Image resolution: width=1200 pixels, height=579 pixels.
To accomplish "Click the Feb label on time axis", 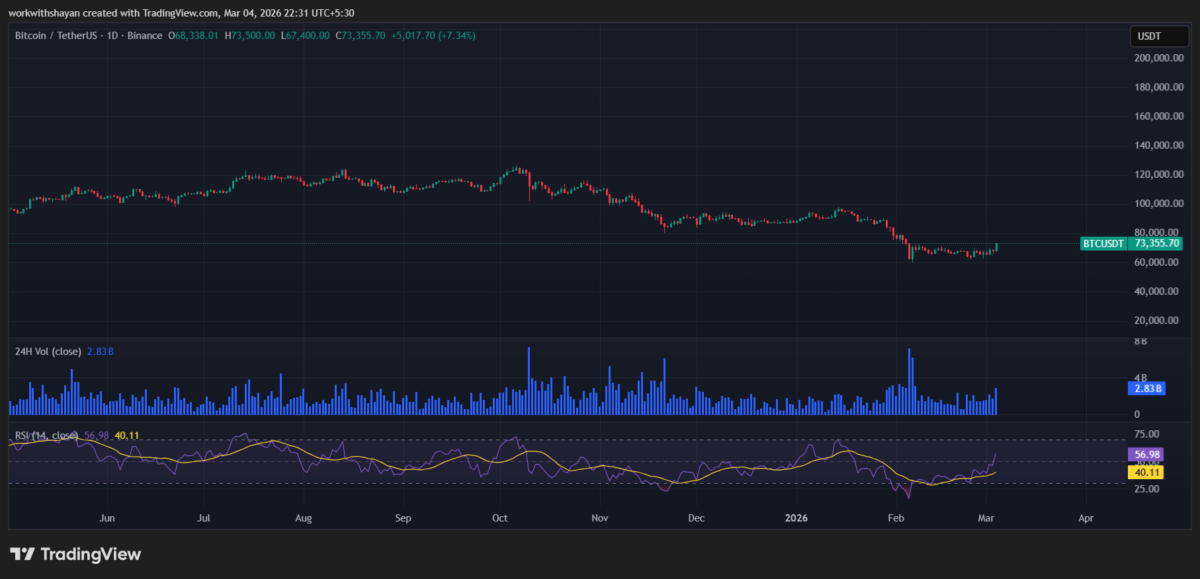I will 895,519.
